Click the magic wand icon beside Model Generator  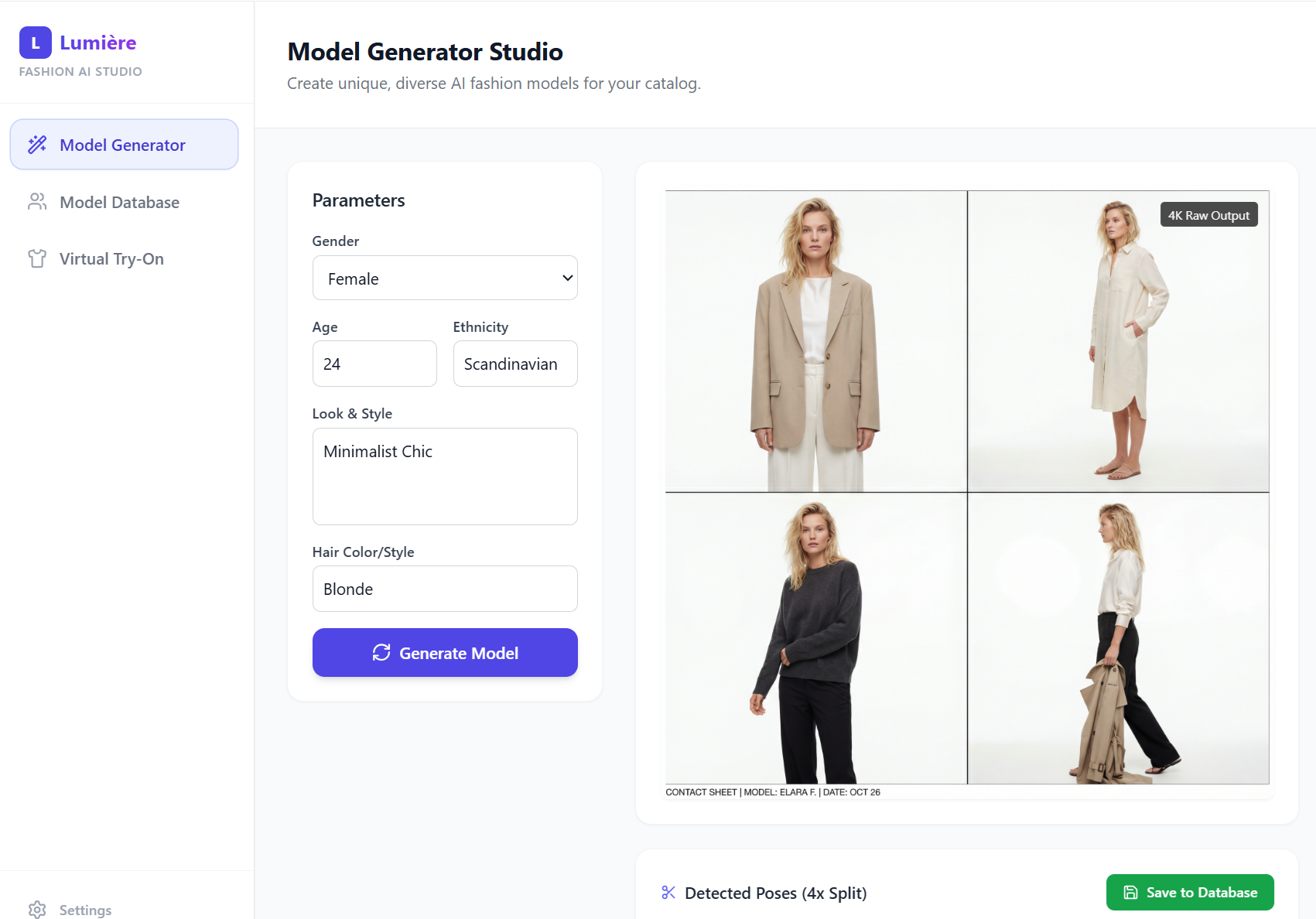point(37,145)
